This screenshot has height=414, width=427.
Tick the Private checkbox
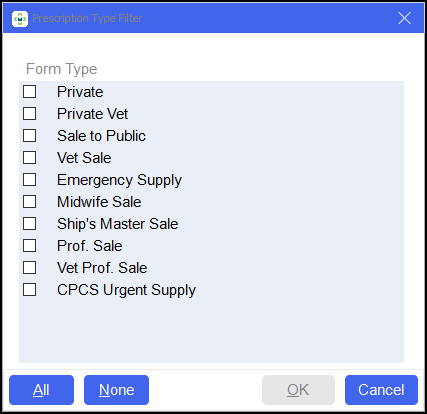[x=29, y=92]
